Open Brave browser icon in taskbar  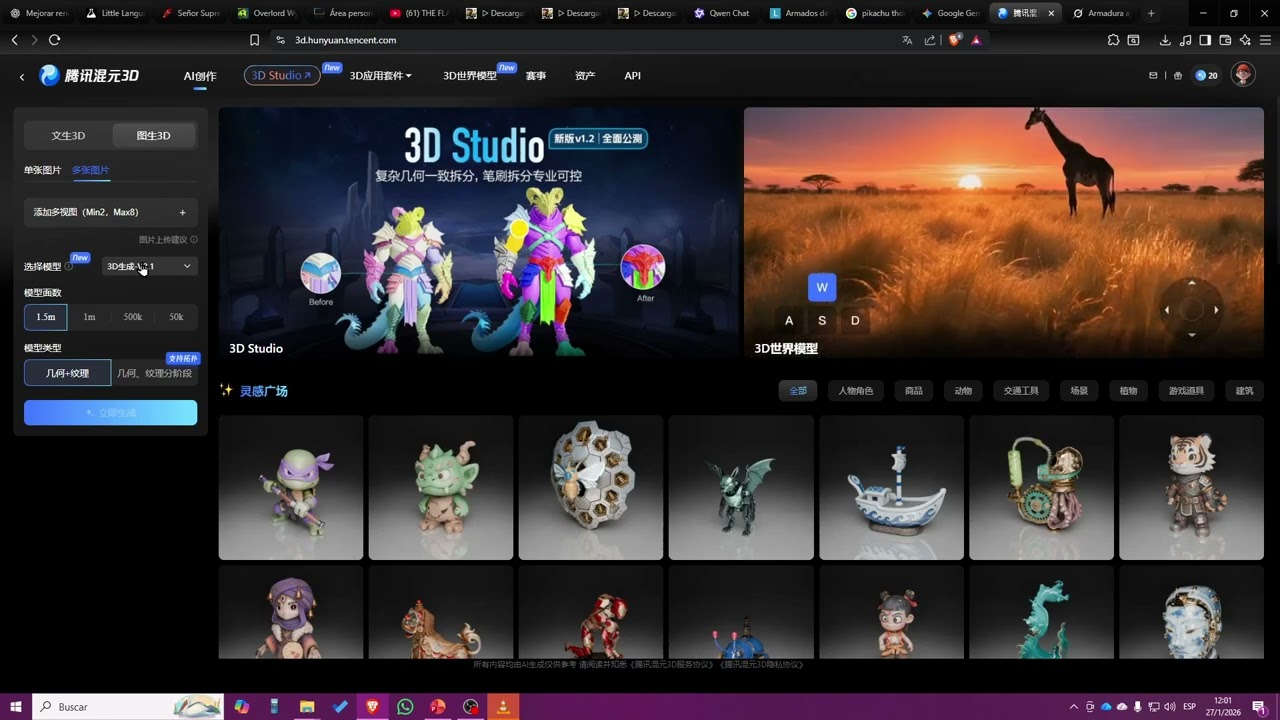[373, 706]
